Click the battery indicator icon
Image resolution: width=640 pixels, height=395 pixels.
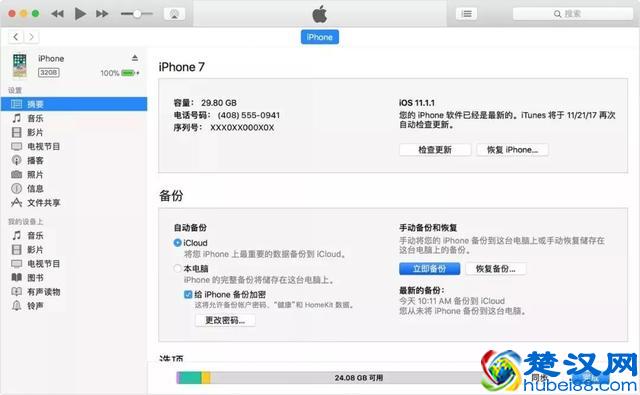(x=128, y=73)
